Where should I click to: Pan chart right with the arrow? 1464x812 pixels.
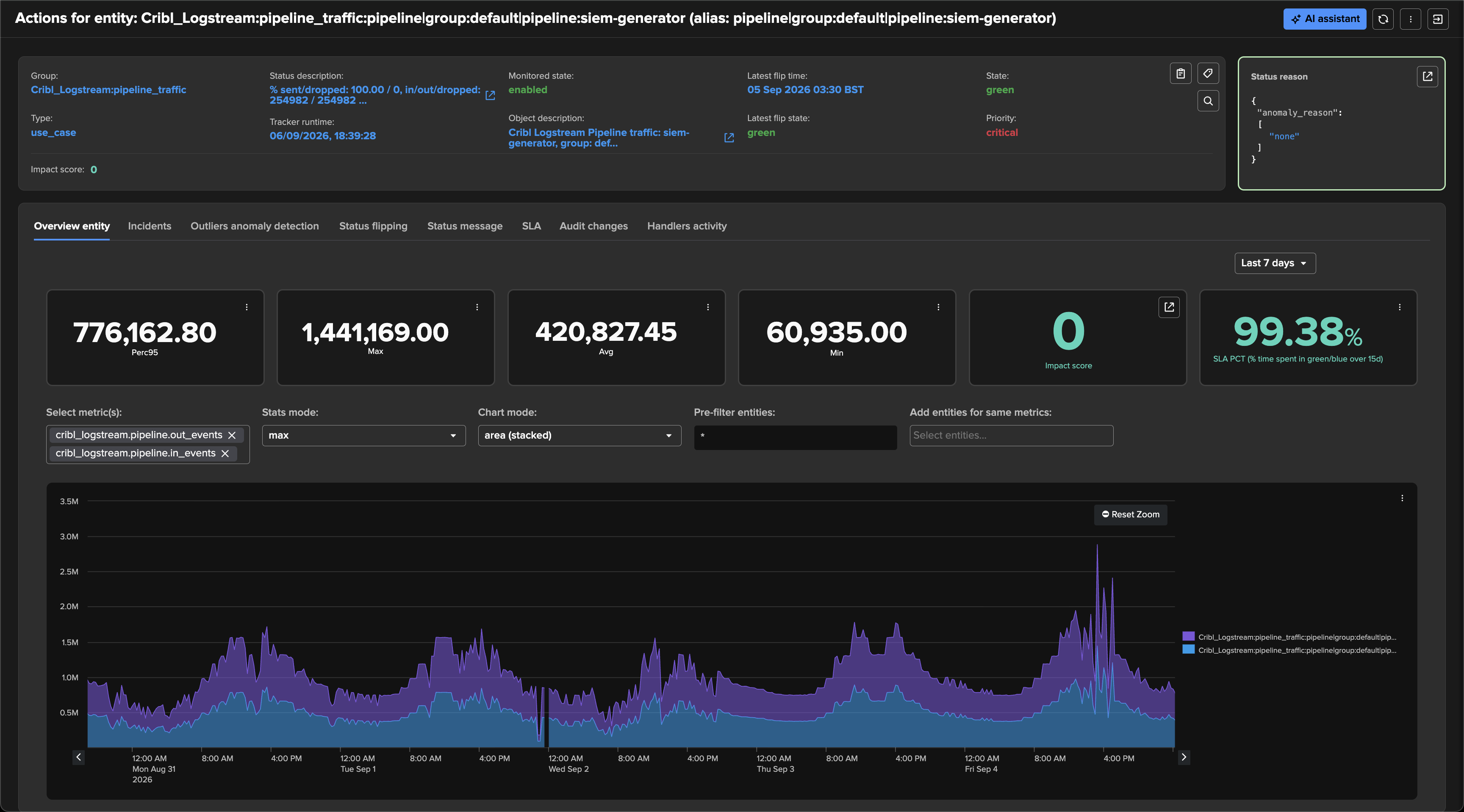1184,757
